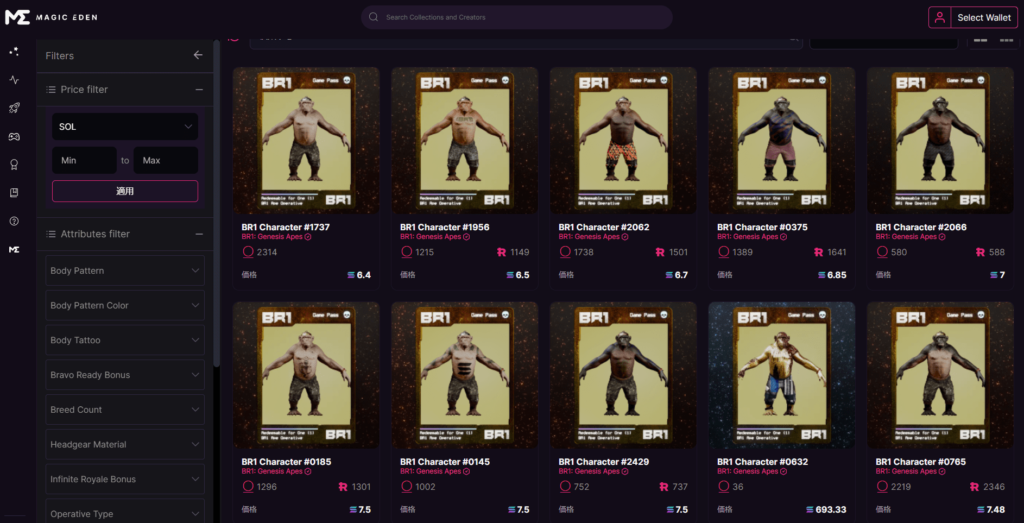Click the Select Wallet button
This screenshot has height=523, width=1024.
click(x=984, y=18)
